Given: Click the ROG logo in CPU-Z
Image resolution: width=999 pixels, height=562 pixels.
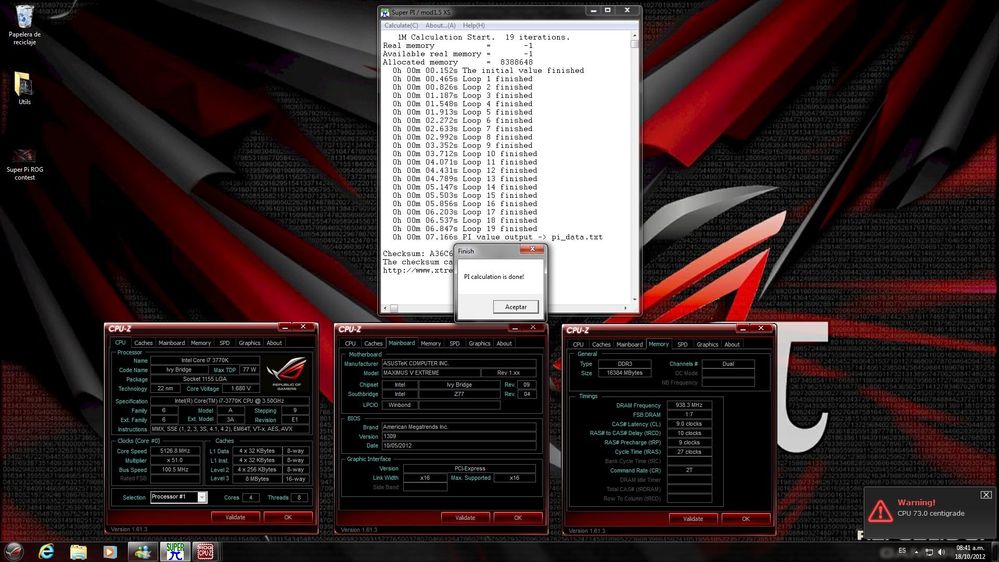Looking at the screenshot, I should 287,372.
